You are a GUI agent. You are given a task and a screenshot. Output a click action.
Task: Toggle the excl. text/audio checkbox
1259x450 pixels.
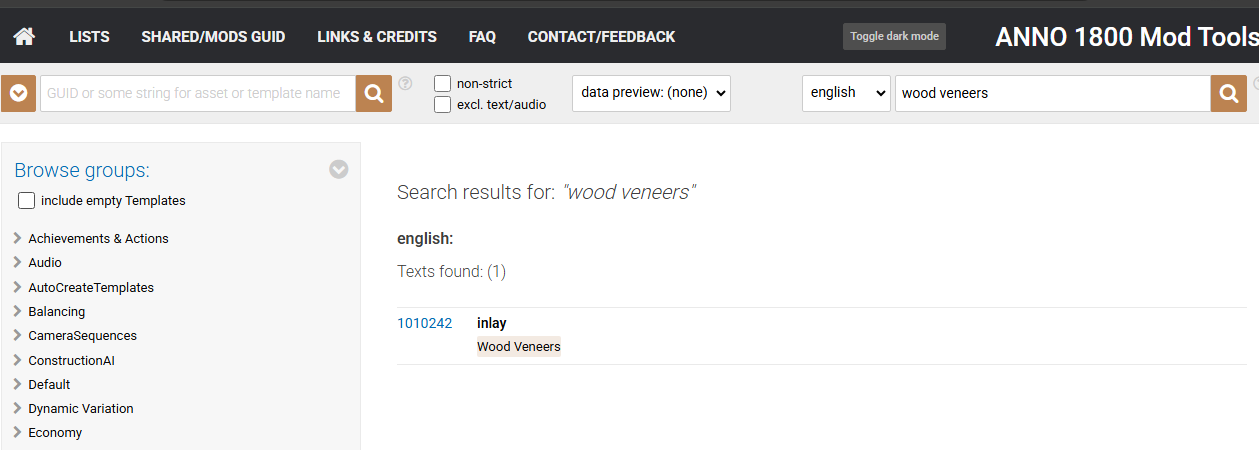point(442,104)
